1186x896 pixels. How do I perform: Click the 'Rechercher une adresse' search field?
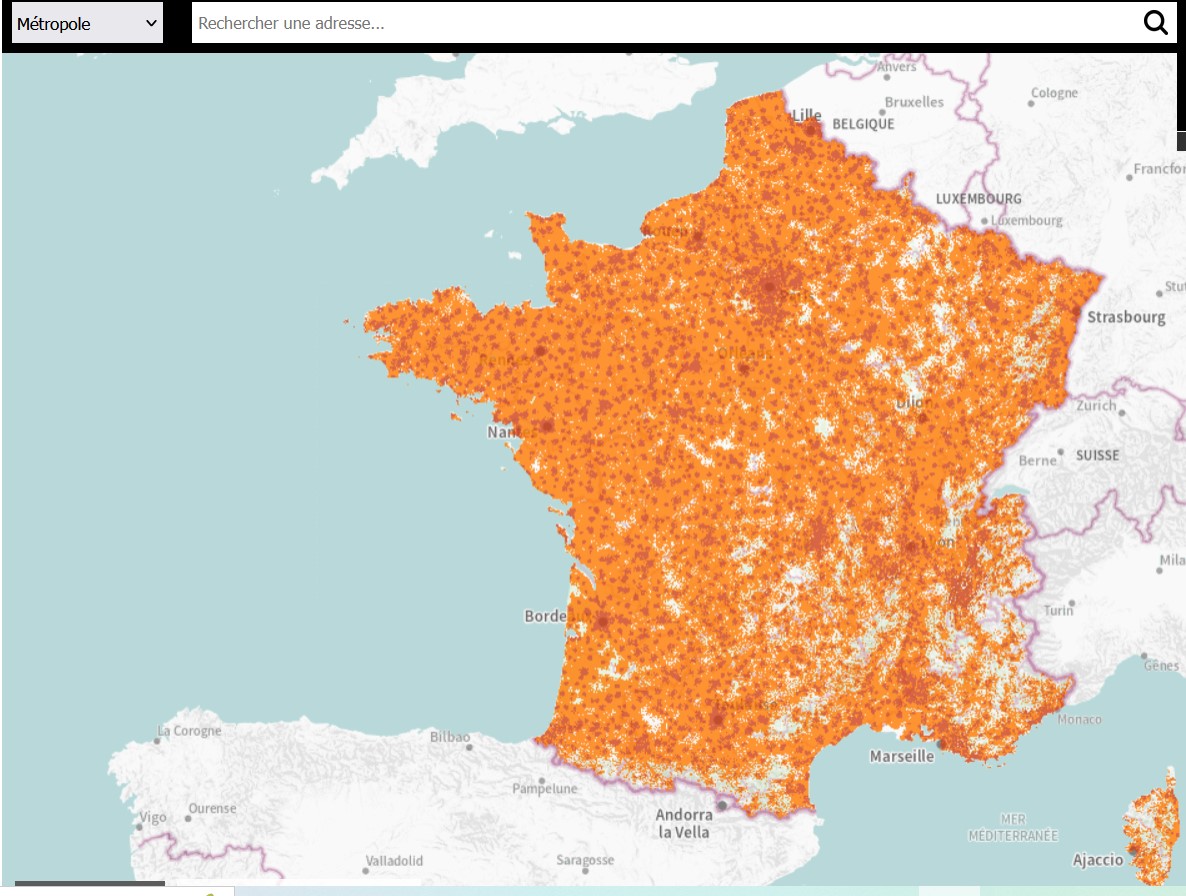pyautogui.click(x=660, y=23)
